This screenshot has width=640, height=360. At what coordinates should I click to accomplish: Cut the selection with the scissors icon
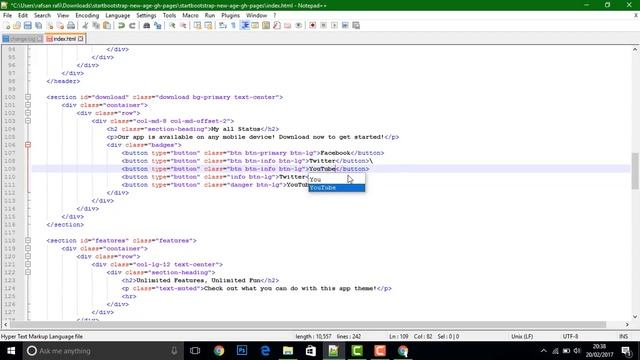pos(85,25)
